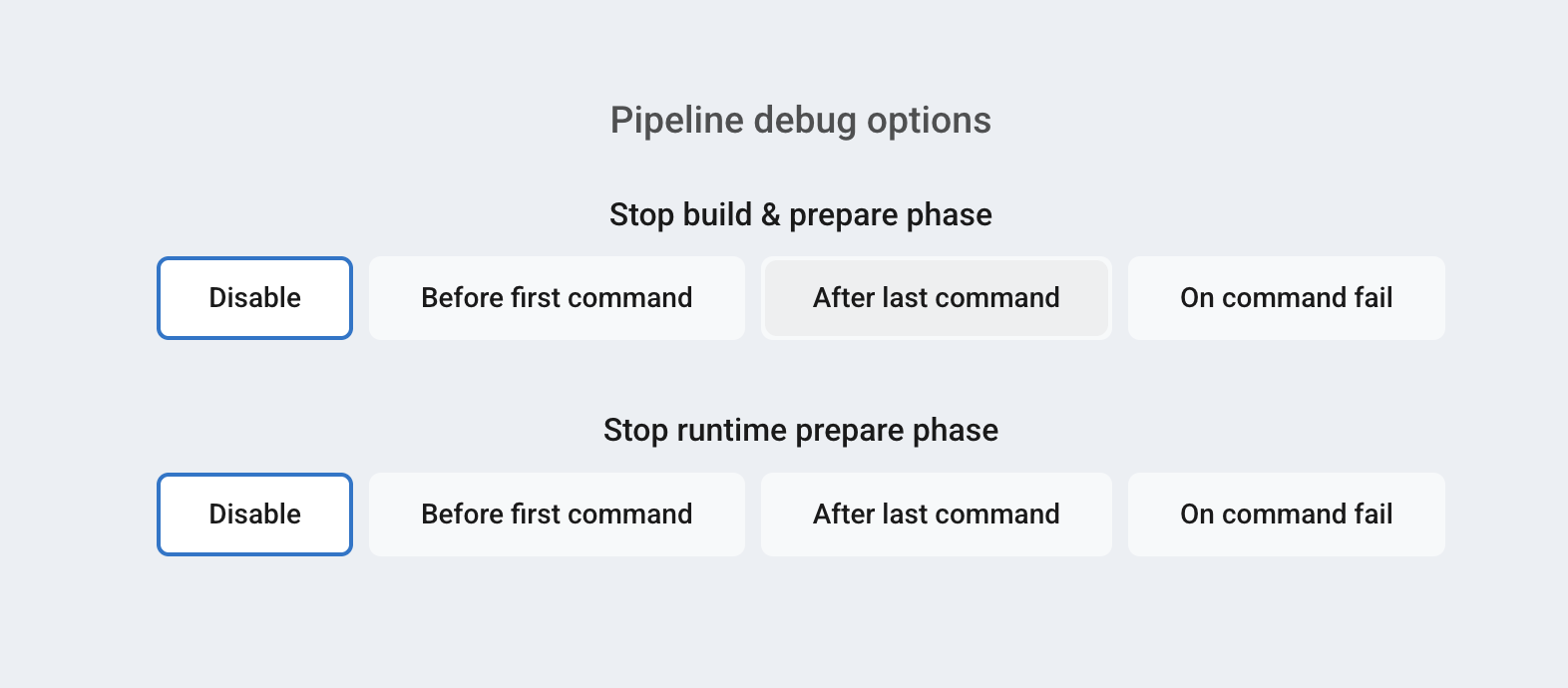
Task: Choose Before first command for runtime prepare phase
Action: (557, 515)
